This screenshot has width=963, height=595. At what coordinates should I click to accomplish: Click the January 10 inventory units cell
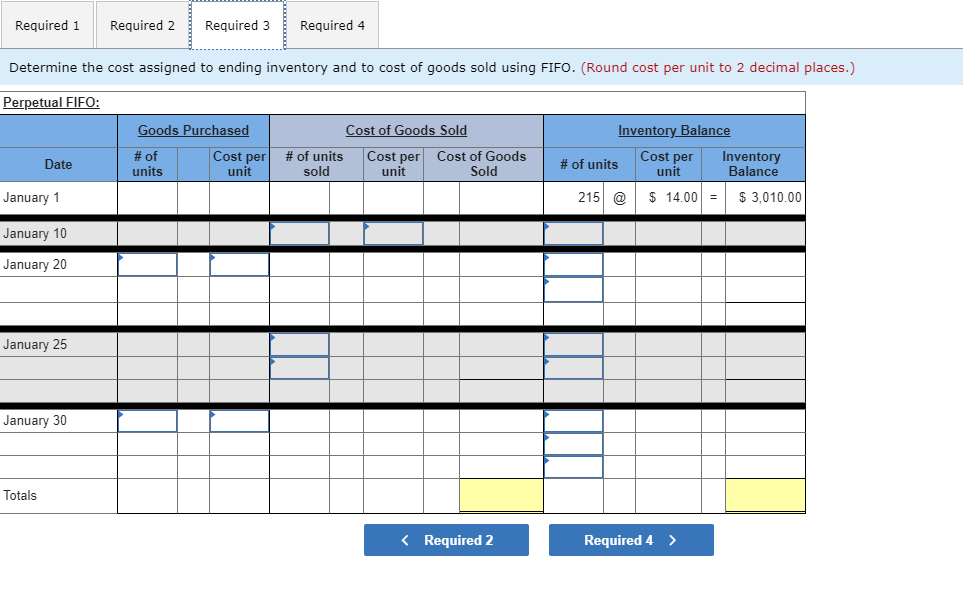[574, 232]
